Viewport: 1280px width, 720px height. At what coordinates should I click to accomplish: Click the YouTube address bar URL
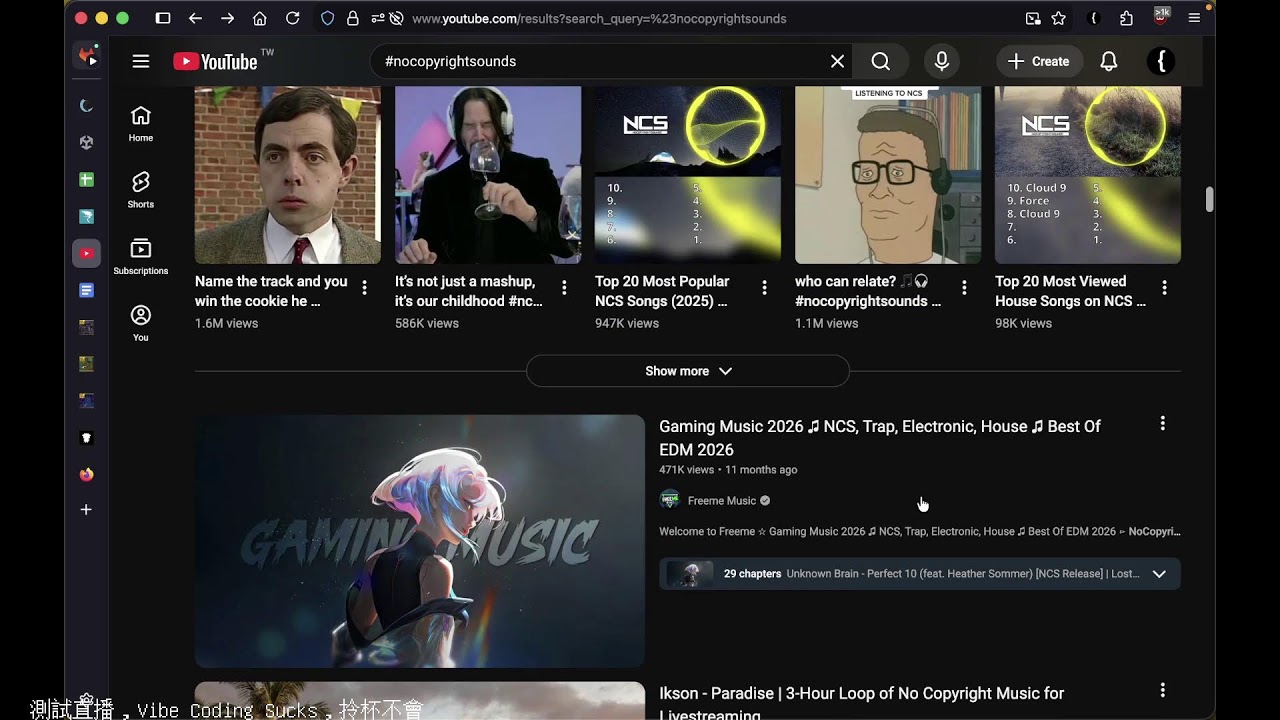pyautogui.click(x=599, y=18)
